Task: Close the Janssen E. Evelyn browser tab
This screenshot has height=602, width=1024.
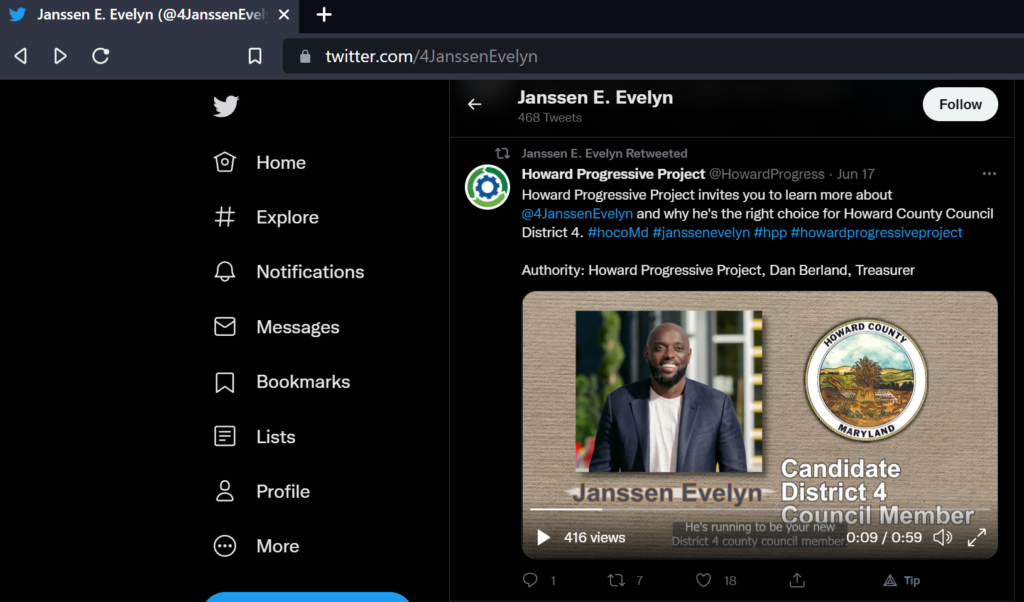Action: 283,14
